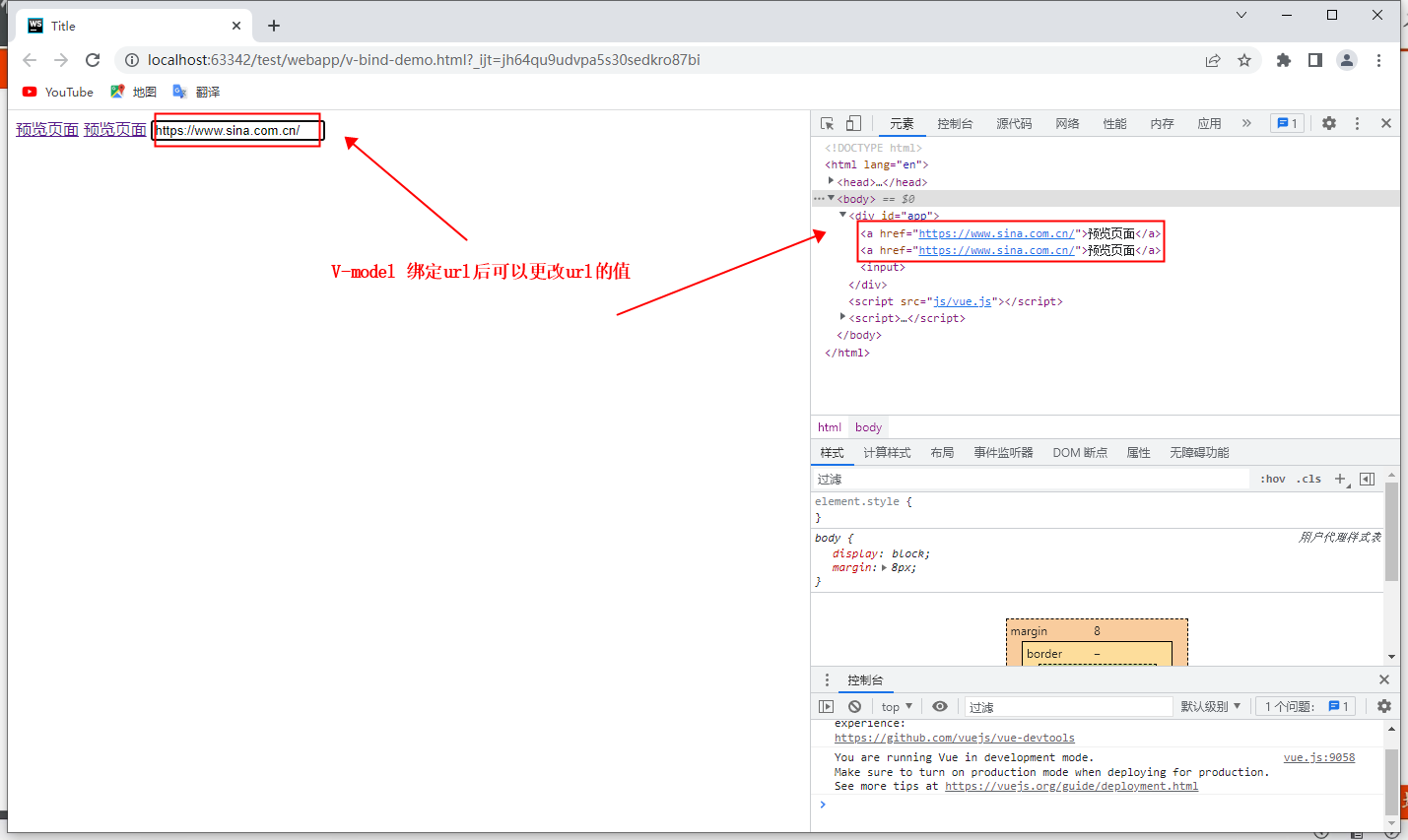
Task: Open the Chrome three-dot menu
Action: (x=1378, y=60)
